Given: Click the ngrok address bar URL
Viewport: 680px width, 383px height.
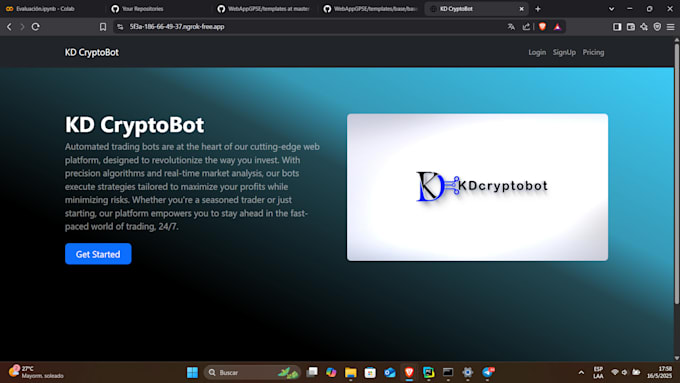Looking at the screenshot, I should 177,27.
